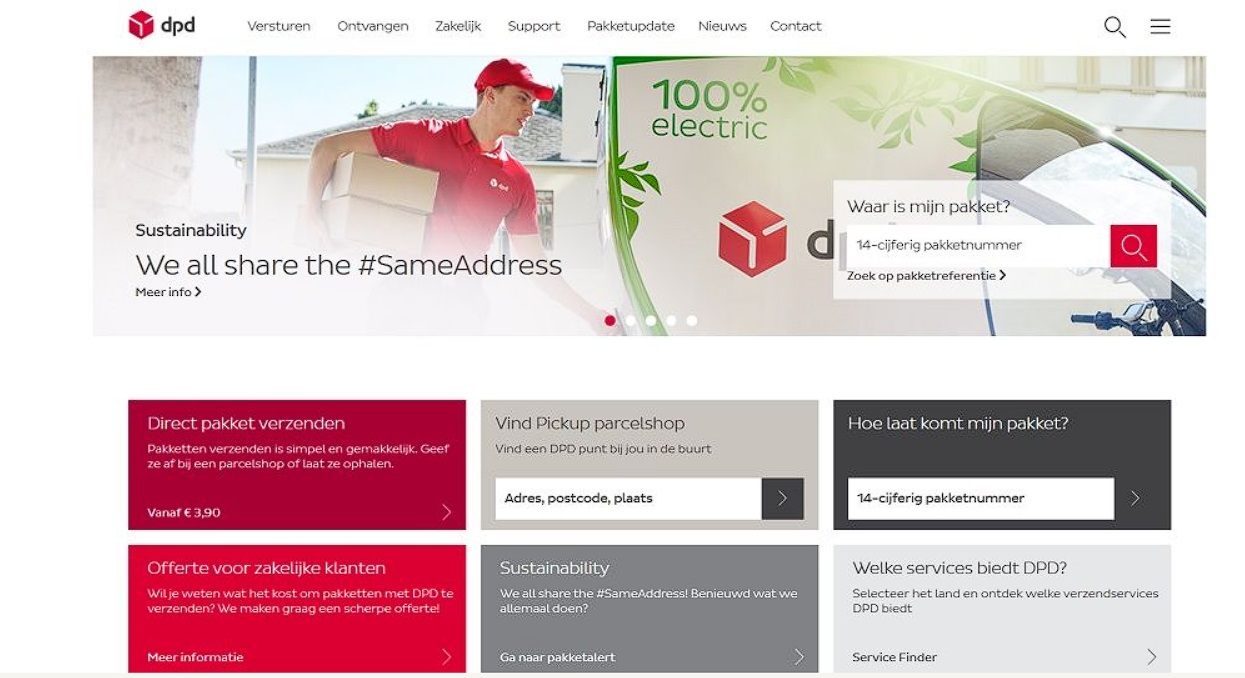Viewport: 1245px width, 678px height.
Task: Open the Nieuws menu item
Action: (x=722, y=26)
